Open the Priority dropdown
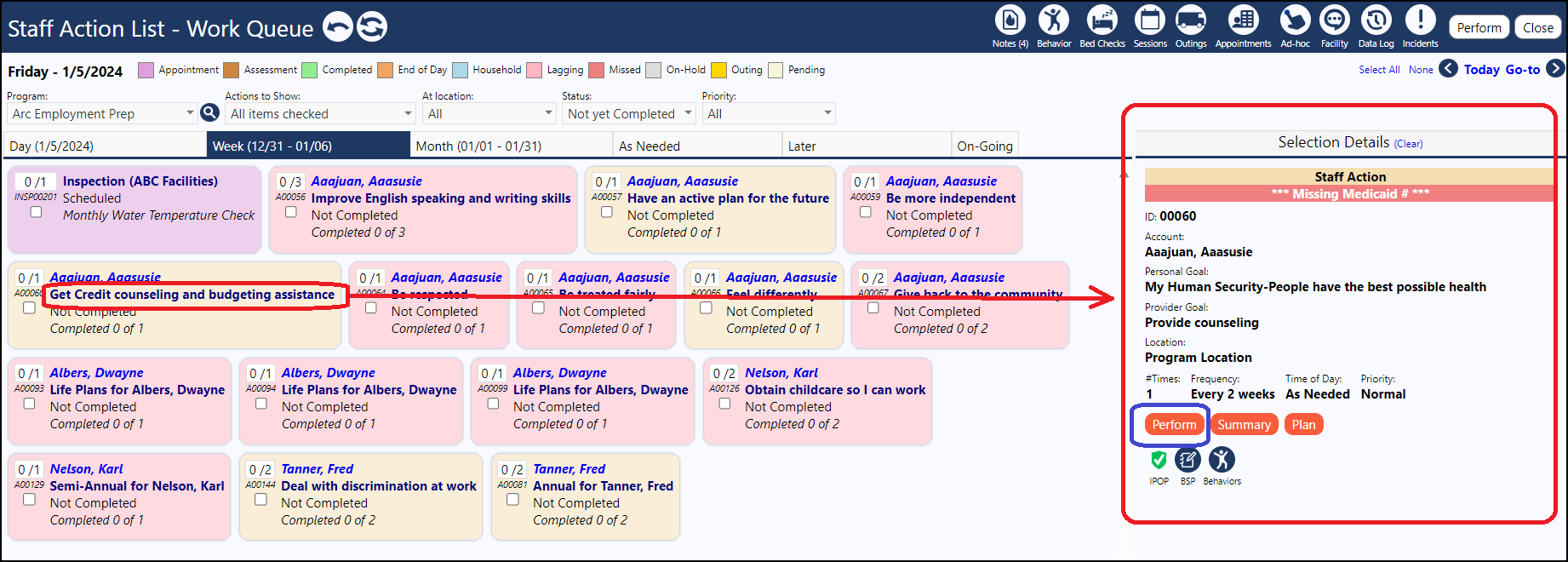Viewport: 1568px width, 562px height. point(769,113)
